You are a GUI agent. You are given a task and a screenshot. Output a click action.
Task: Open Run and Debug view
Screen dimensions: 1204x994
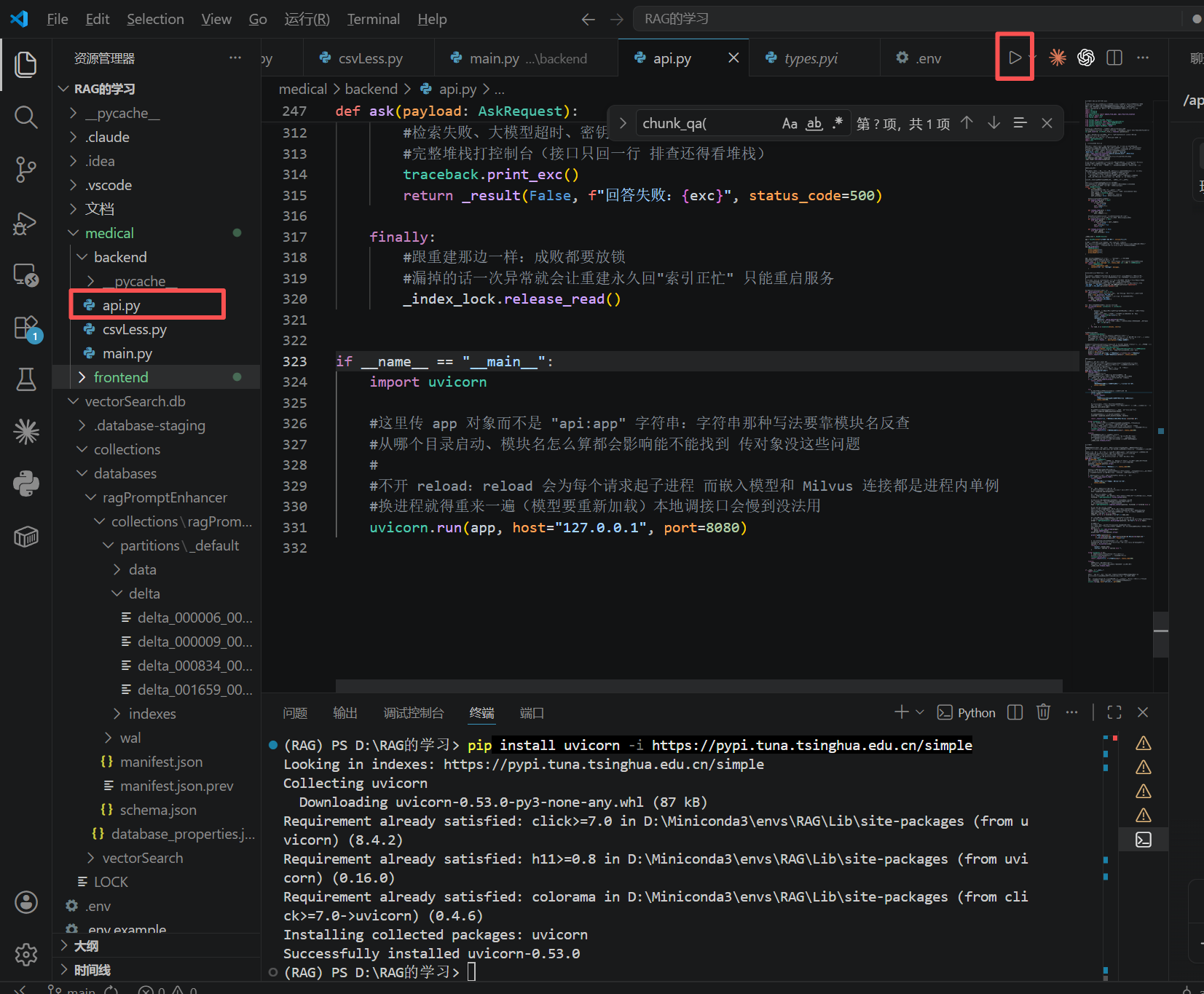click(26, 223)
